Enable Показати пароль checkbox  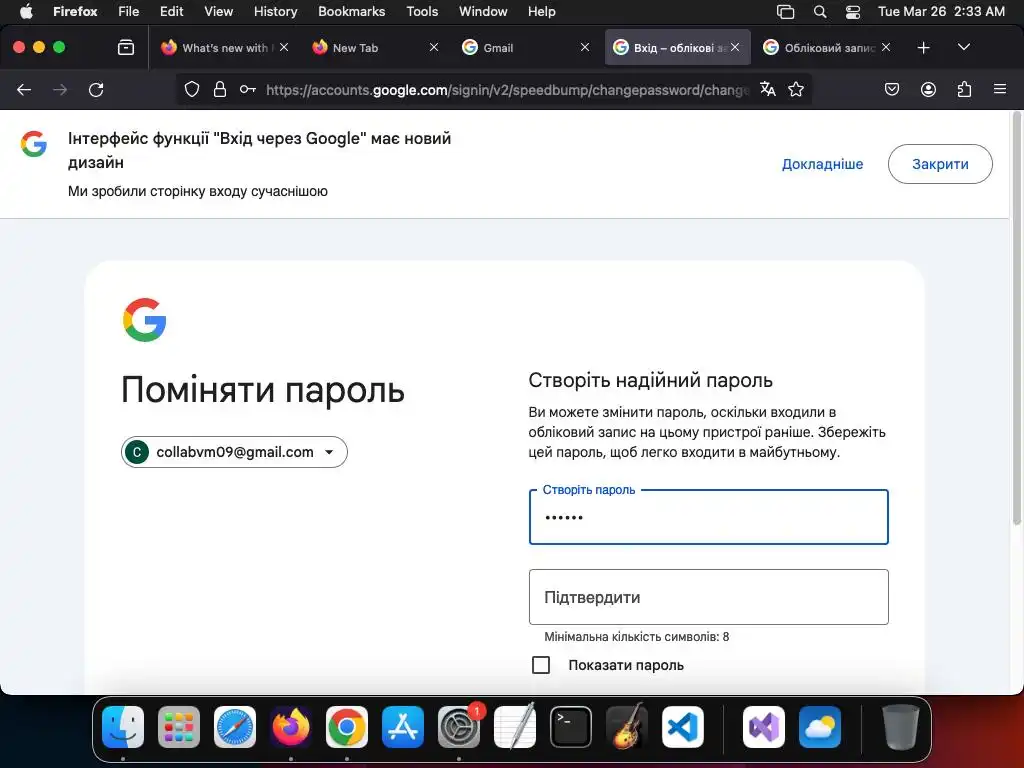541,665
